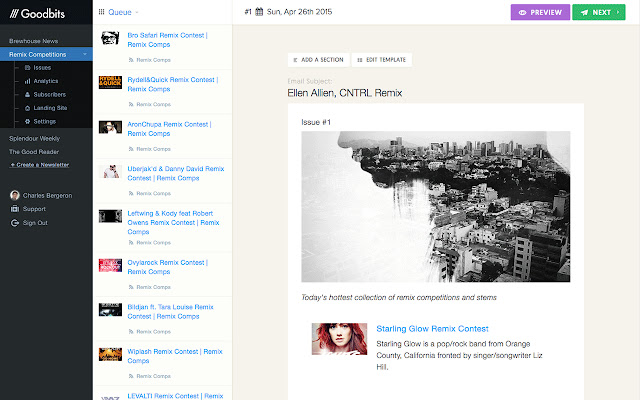Screen dimensions: 640x400
Task: Click Bildjan queue thumbnail
Action: tap(110, 310)
